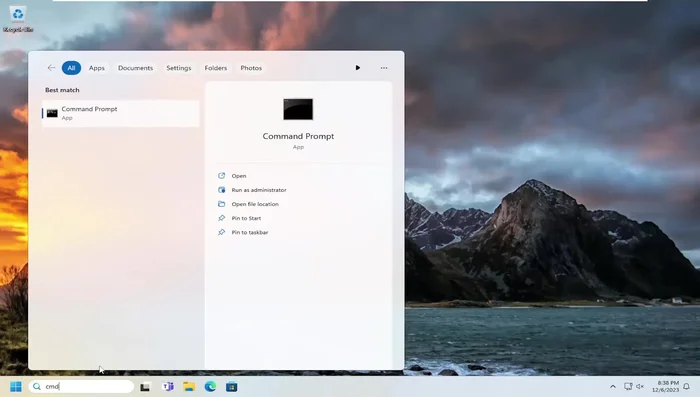
Task: Show more filters with the play arrow
Action: [x=358, y=68]
